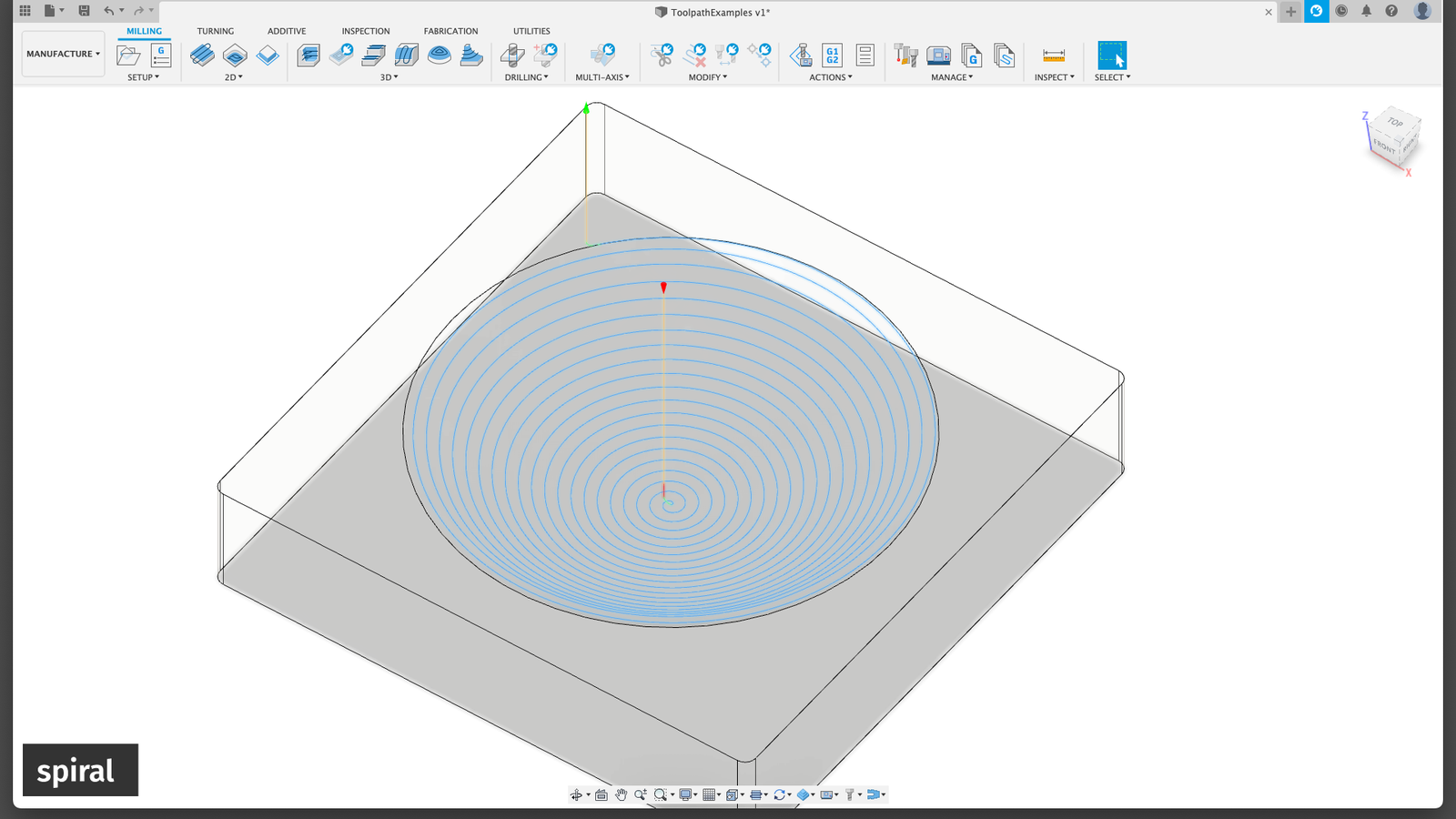Click the ViewCube TOP face
1456x819 pixels.
coord(1396,122)
